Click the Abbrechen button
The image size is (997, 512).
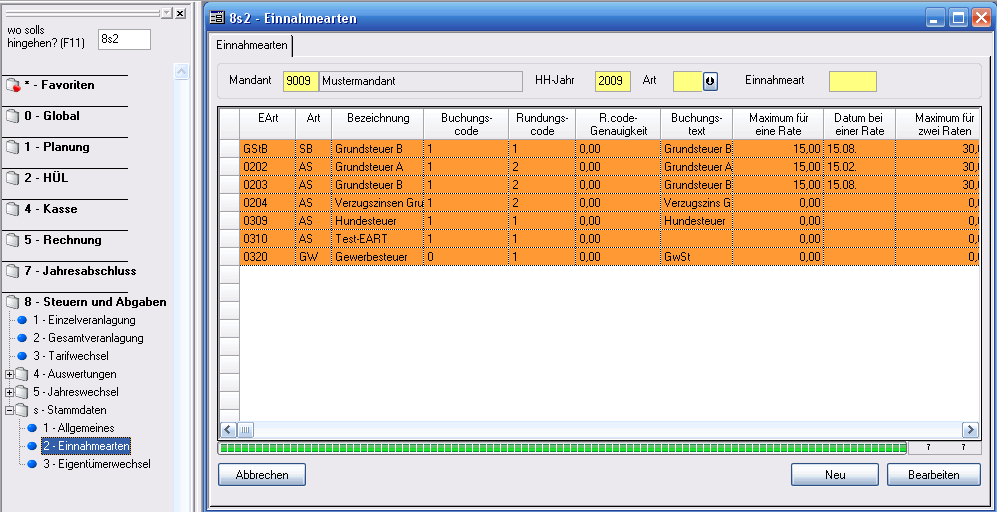pyautogui.click(x=262, y=475)
